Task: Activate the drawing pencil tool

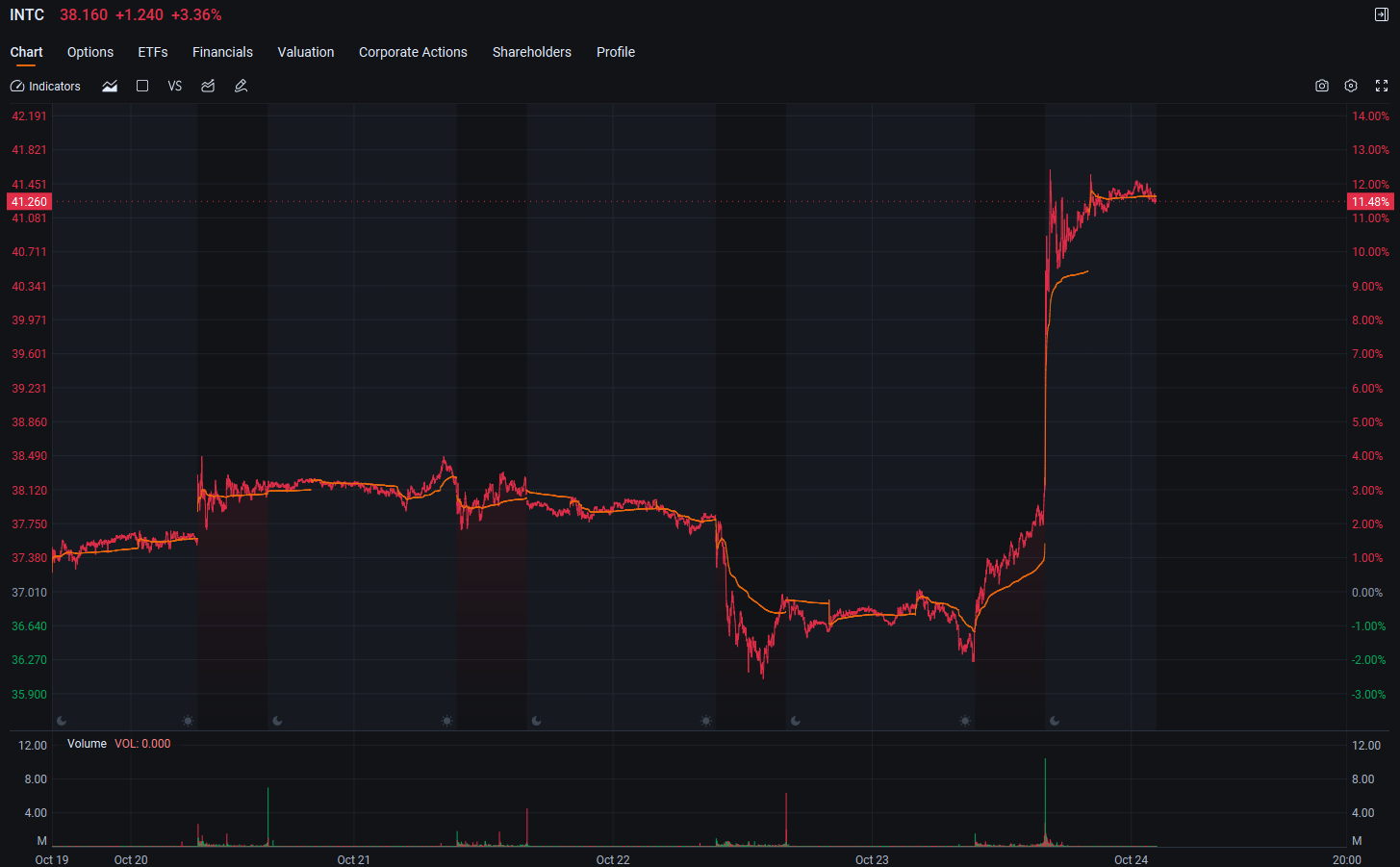Action: click(242, 86)
